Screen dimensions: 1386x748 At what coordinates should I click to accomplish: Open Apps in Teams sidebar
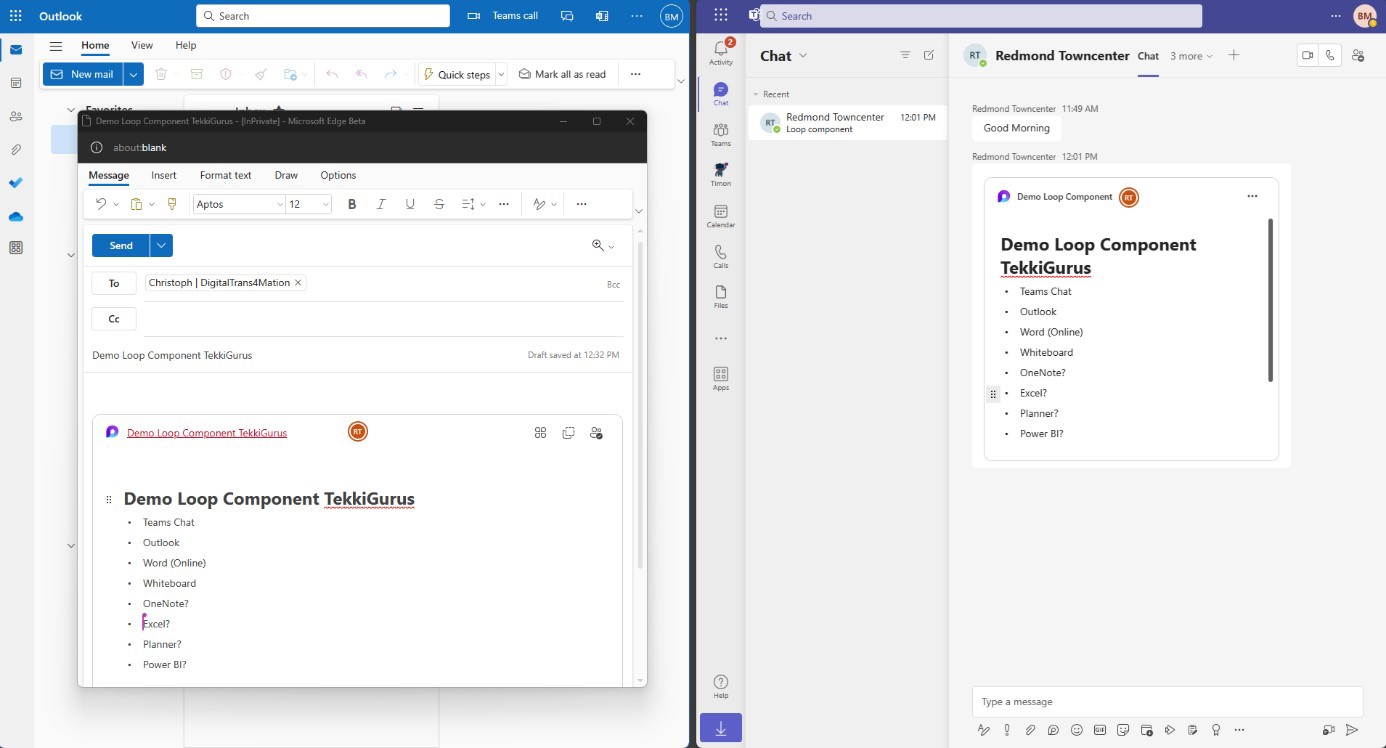(721, 379)
